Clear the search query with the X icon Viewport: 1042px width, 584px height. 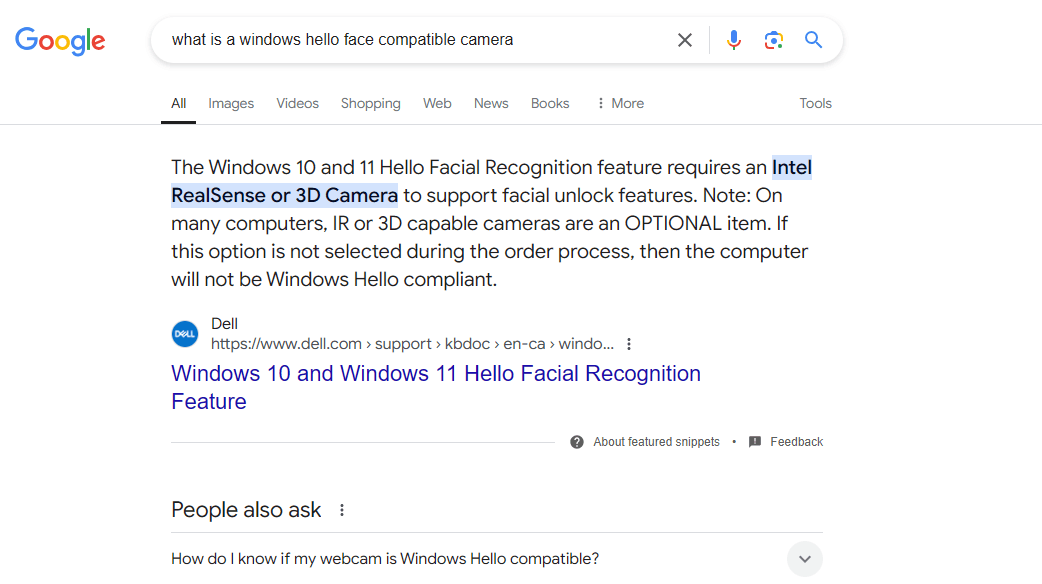684,39
